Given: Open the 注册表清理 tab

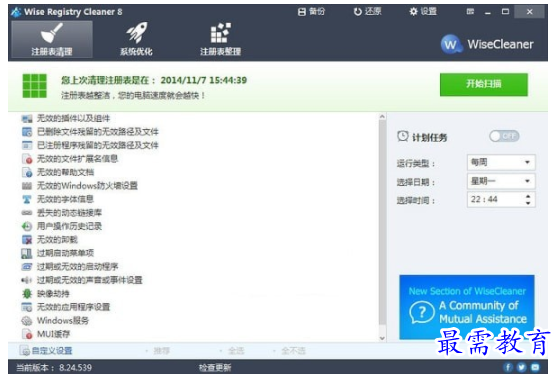Looking at the screenshot, I should coord(52,39).
